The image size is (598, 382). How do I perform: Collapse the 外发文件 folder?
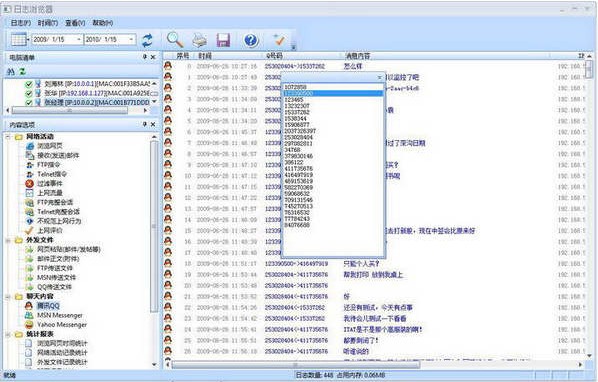pyautogui.click(x=8, y=240)
